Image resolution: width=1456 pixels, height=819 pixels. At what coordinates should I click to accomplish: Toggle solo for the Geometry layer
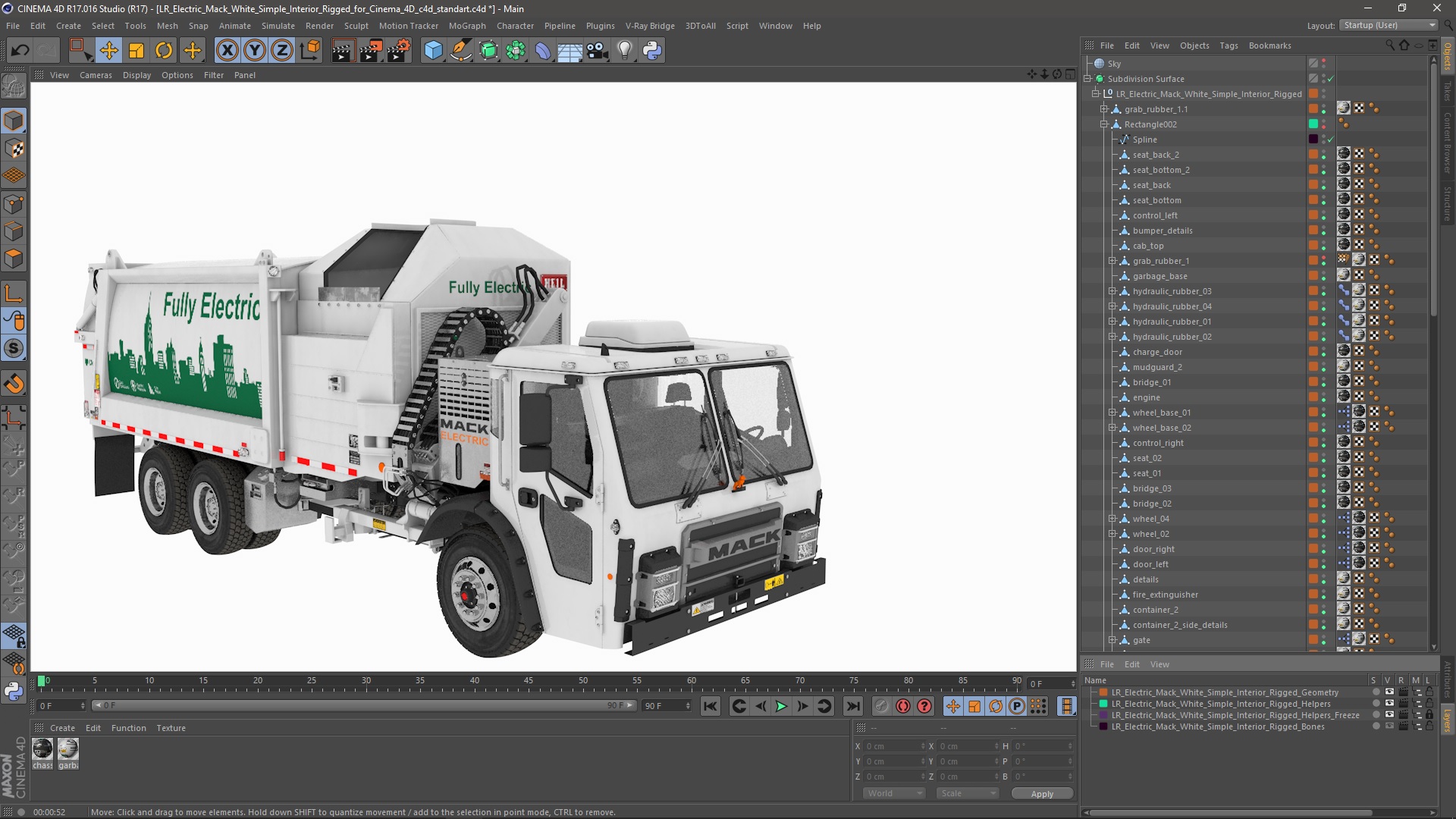tap(1376, 692)
